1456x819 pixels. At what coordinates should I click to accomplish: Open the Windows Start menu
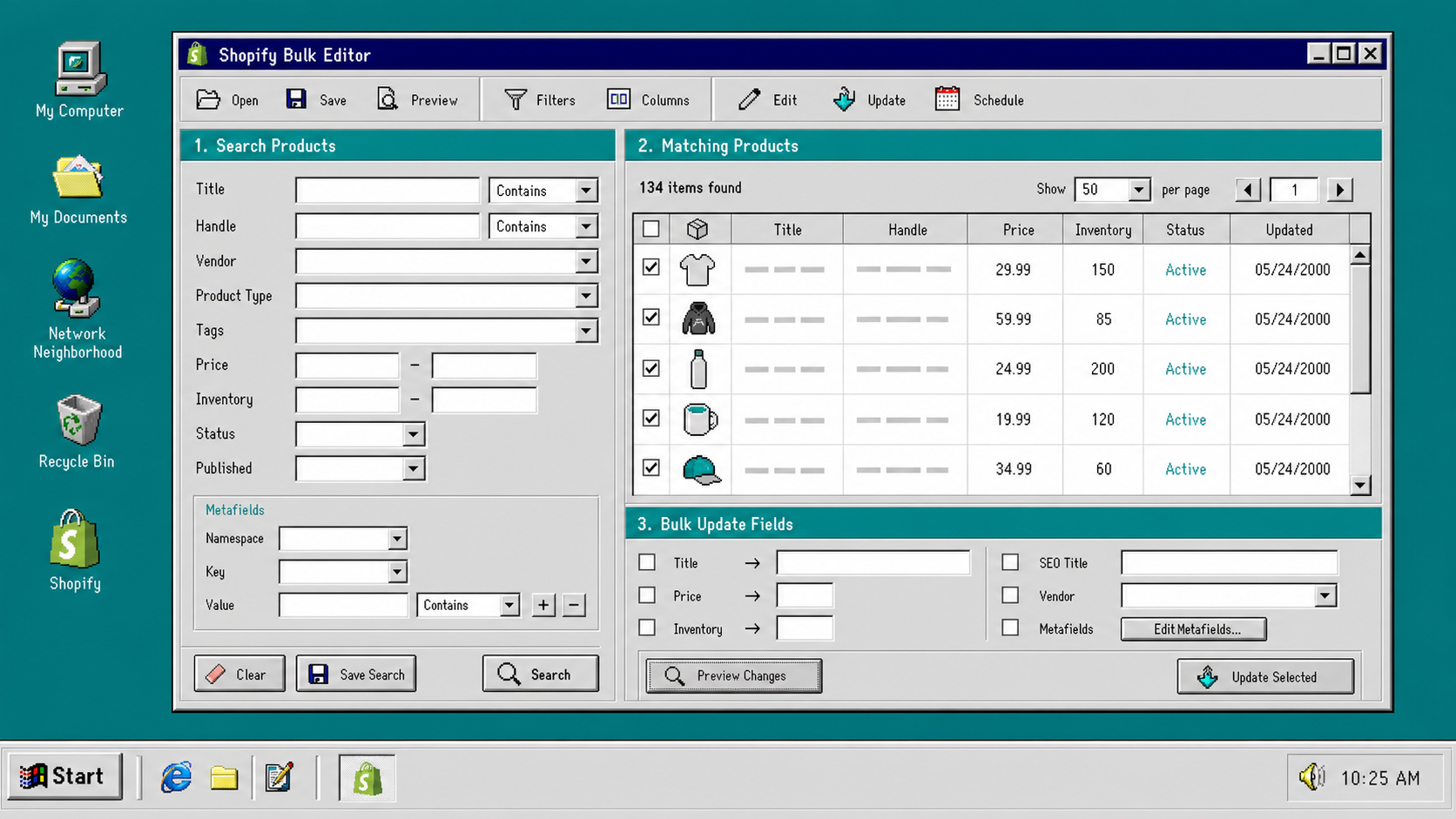(x=65, y=776)
